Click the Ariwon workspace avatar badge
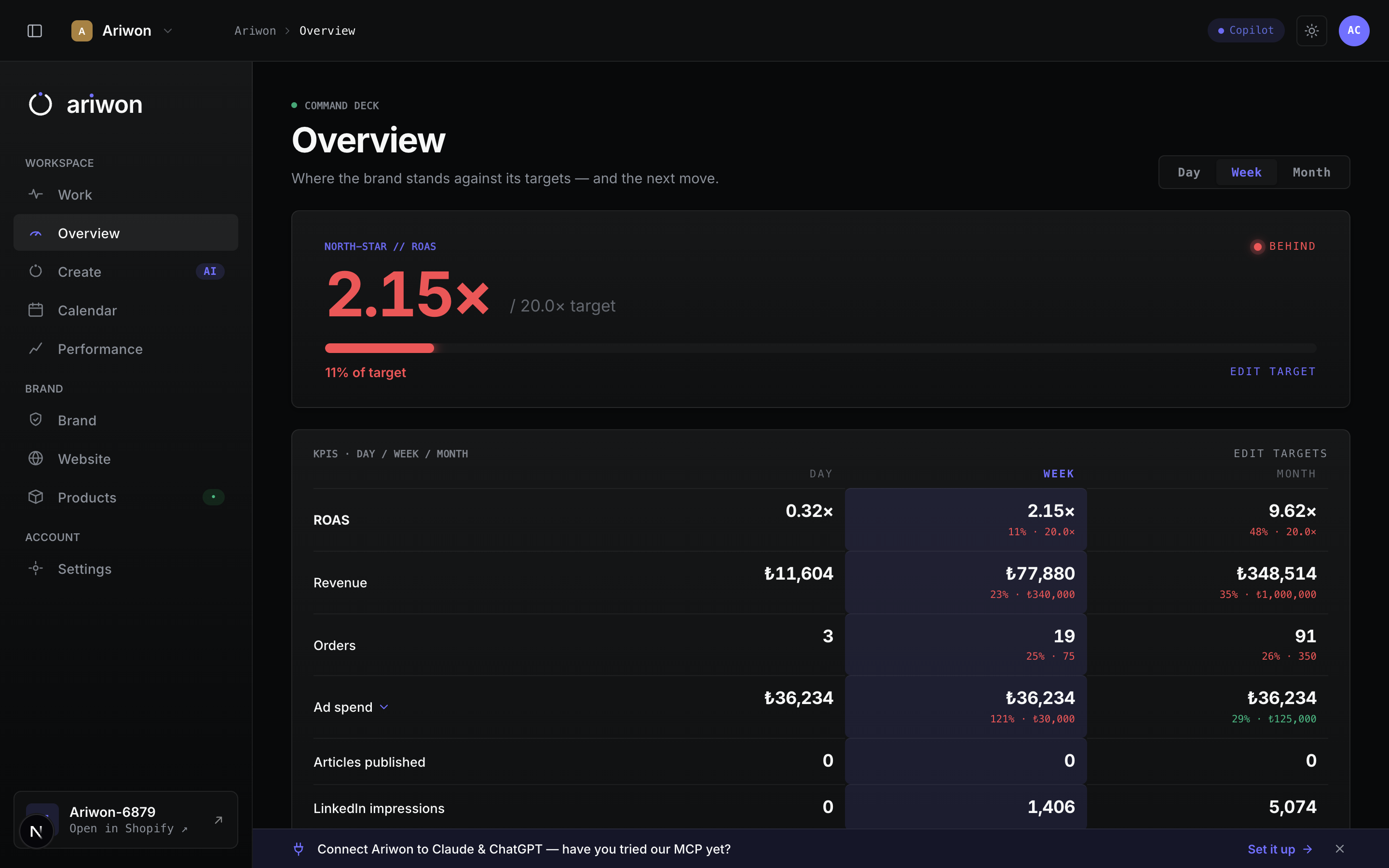This screenshot has height=868, width=1389. click(82, 30)
